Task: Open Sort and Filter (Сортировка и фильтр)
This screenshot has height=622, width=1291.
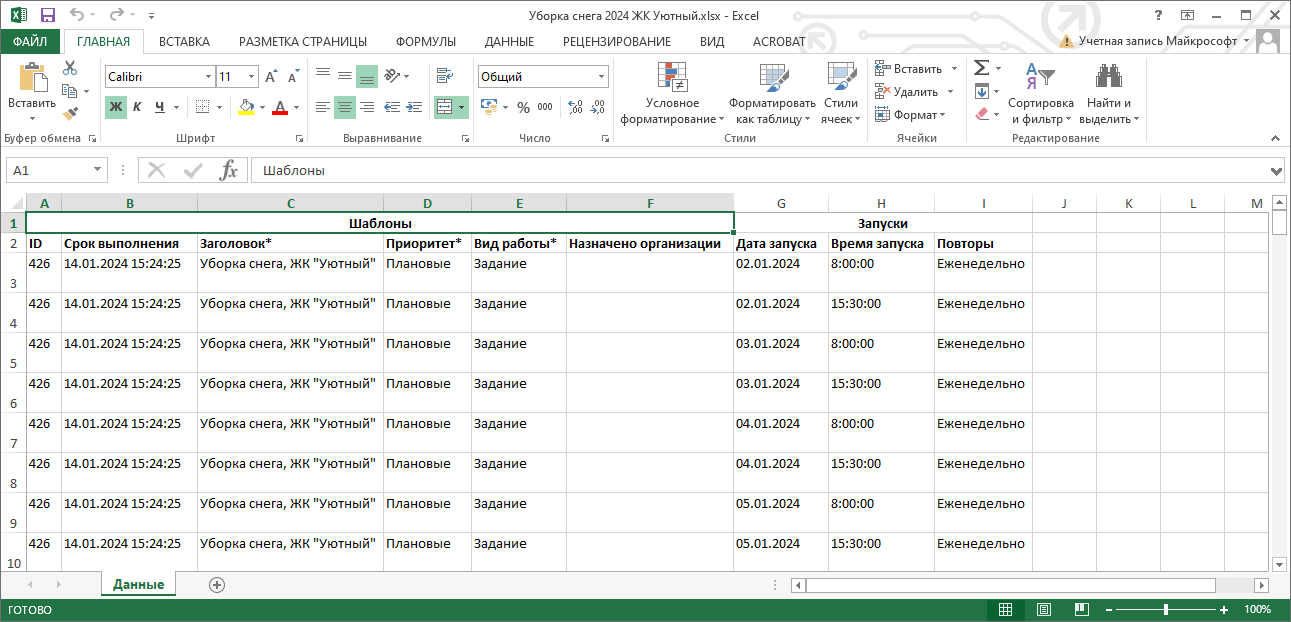Action: (1040, 95)
